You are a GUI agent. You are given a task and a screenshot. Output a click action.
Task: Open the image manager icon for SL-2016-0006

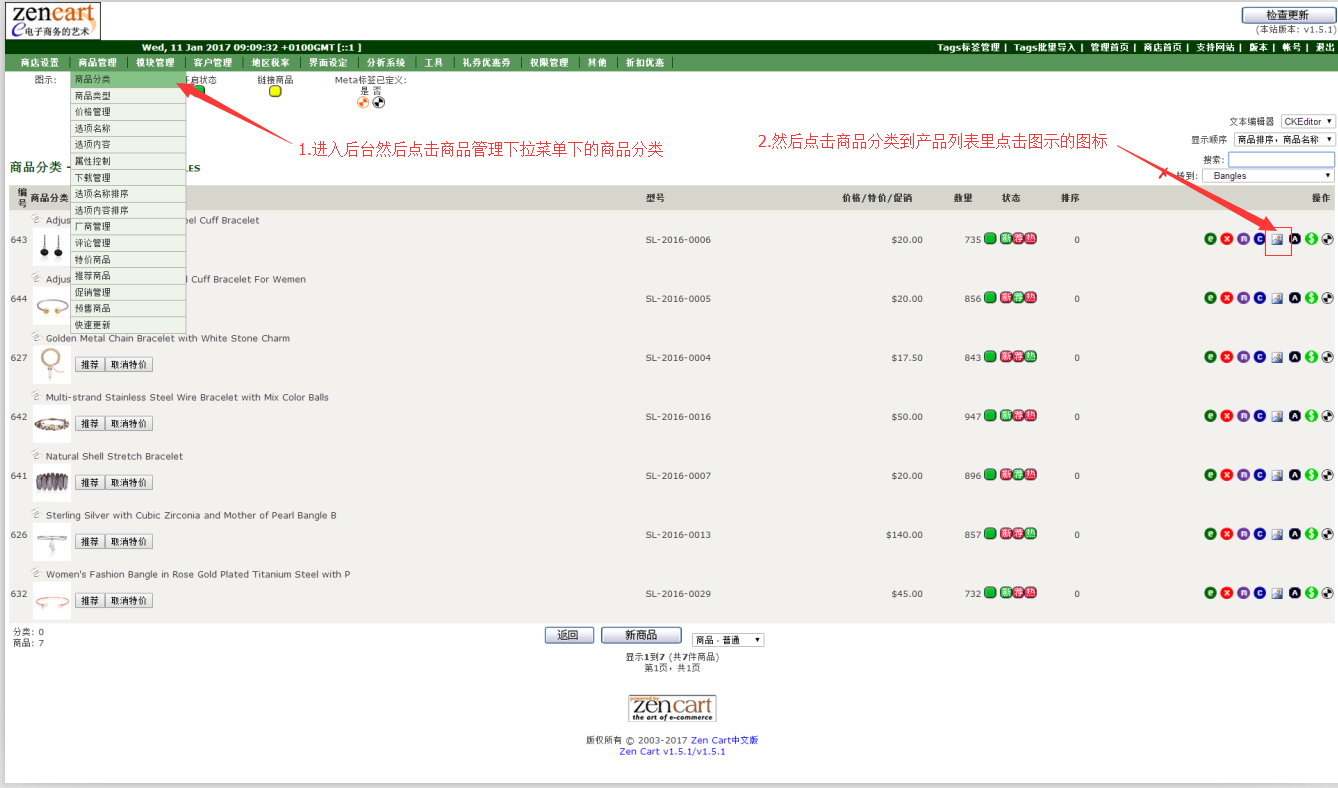click(x=1277, y=239)
